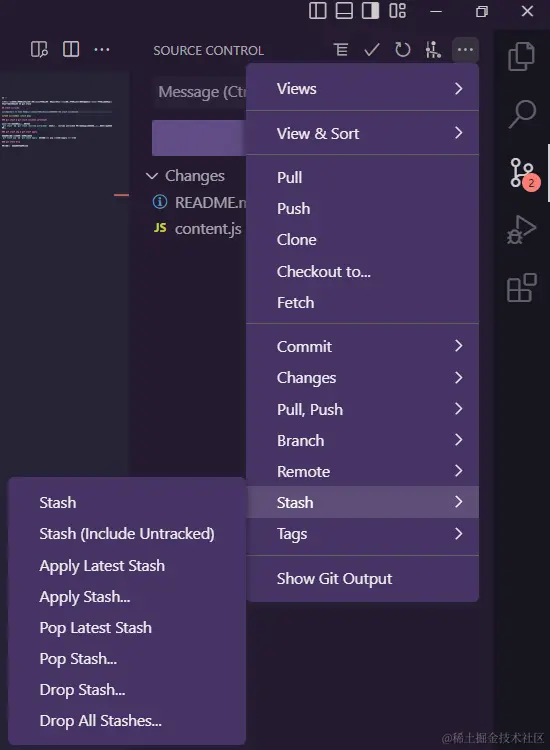The image size is (550, 750).
Task: Select Apply Stash... option
Action: pos(127,596)
